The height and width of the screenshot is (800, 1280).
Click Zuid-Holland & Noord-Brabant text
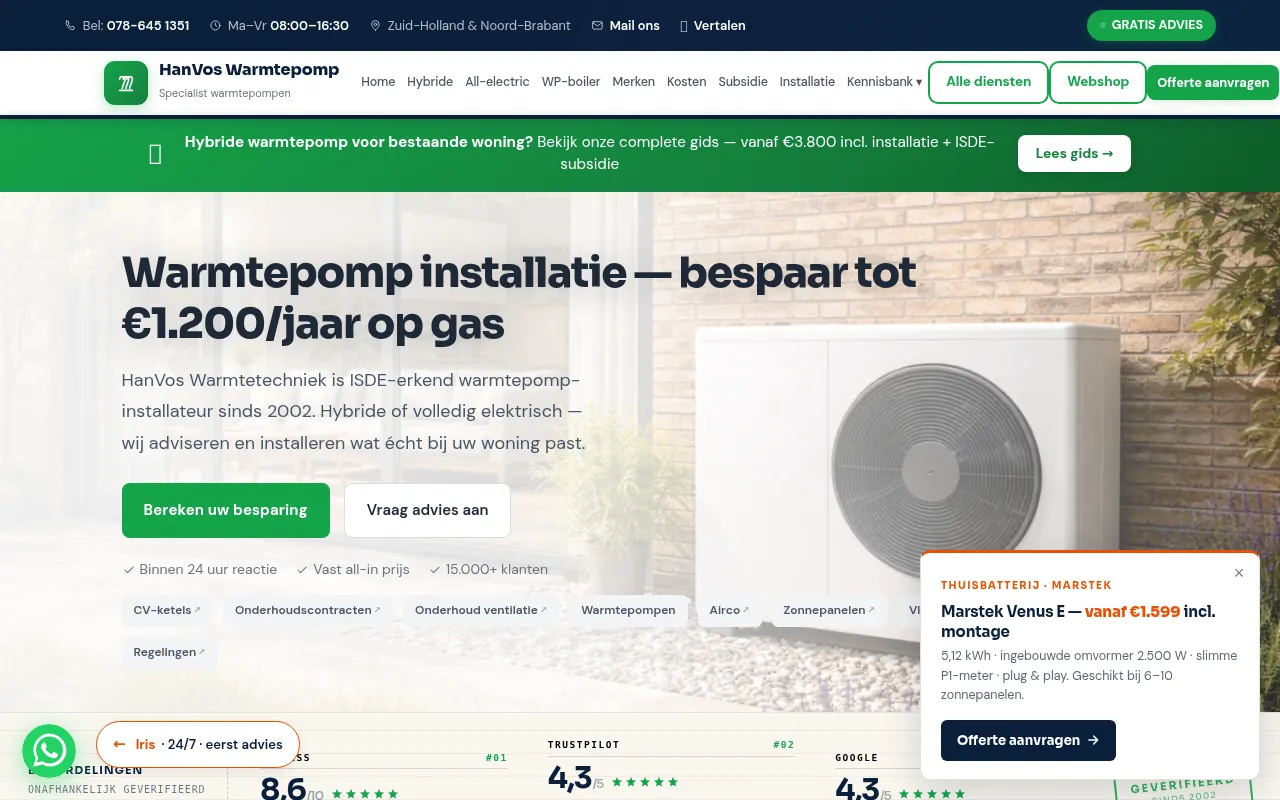(479, 26)
